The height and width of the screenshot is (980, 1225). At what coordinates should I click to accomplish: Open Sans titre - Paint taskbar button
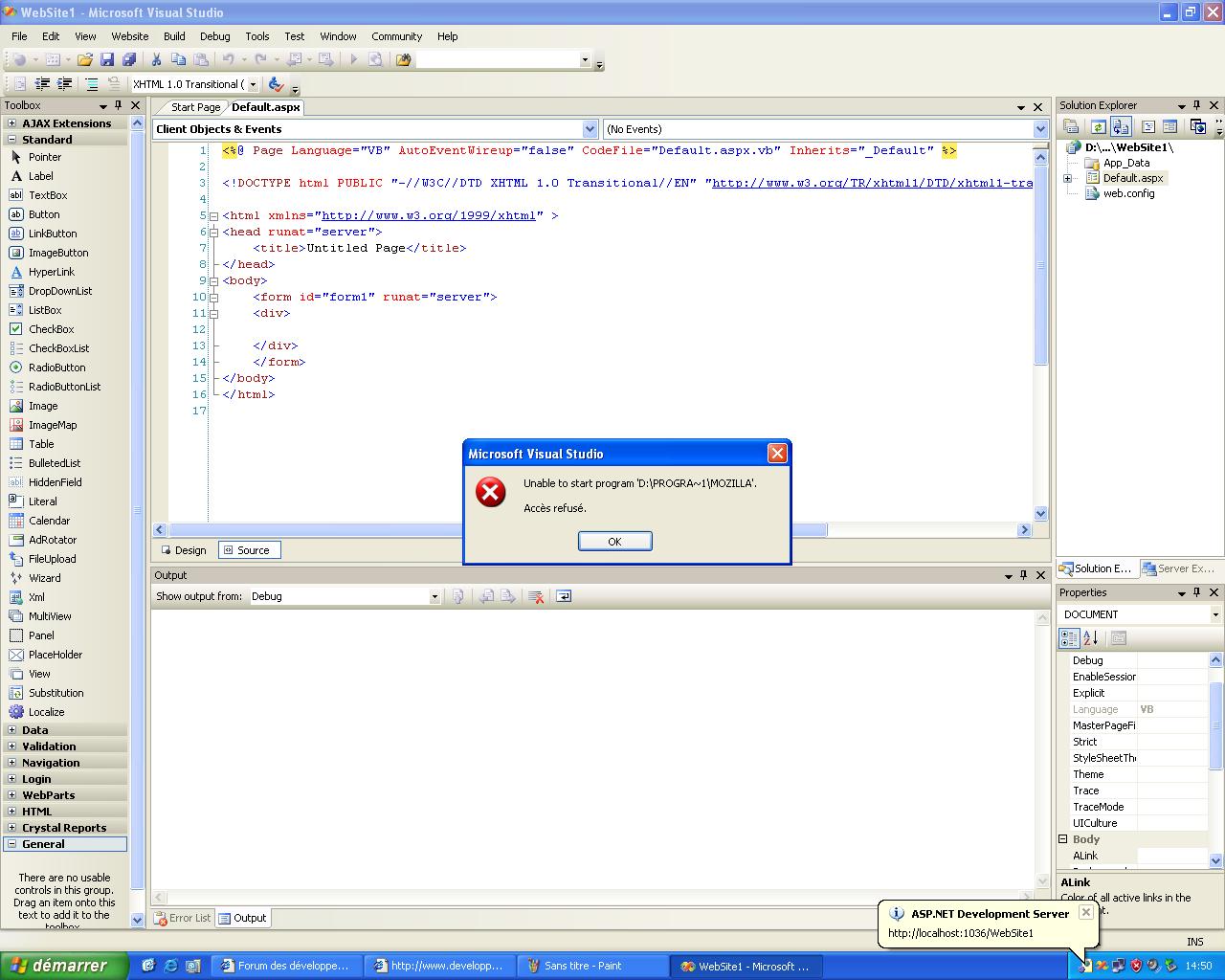[x=591, y=966]
